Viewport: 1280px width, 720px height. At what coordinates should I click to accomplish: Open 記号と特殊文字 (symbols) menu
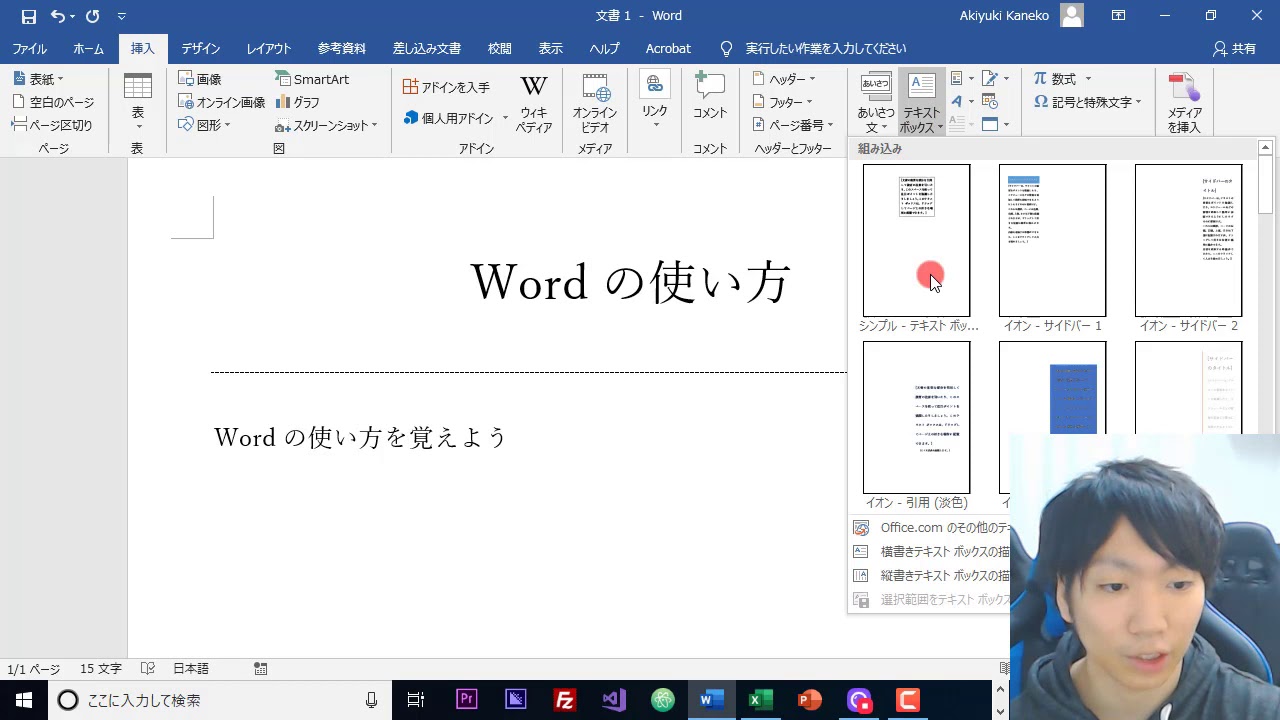(x=1087, y=102)
